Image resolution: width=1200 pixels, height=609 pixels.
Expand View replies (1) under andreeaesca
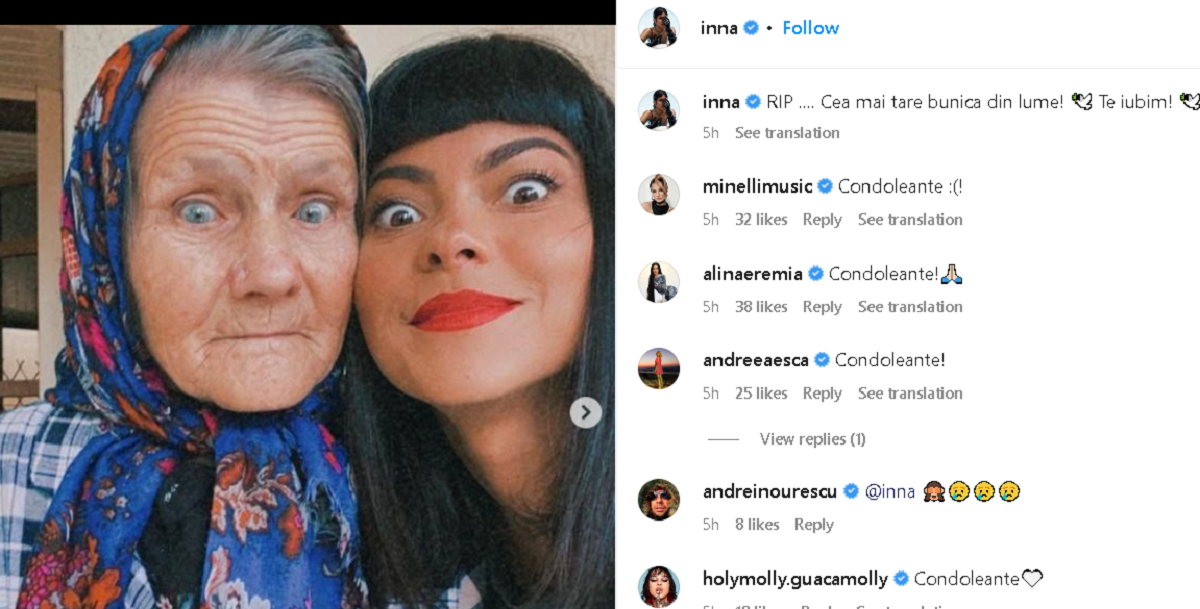pos(812,439)
